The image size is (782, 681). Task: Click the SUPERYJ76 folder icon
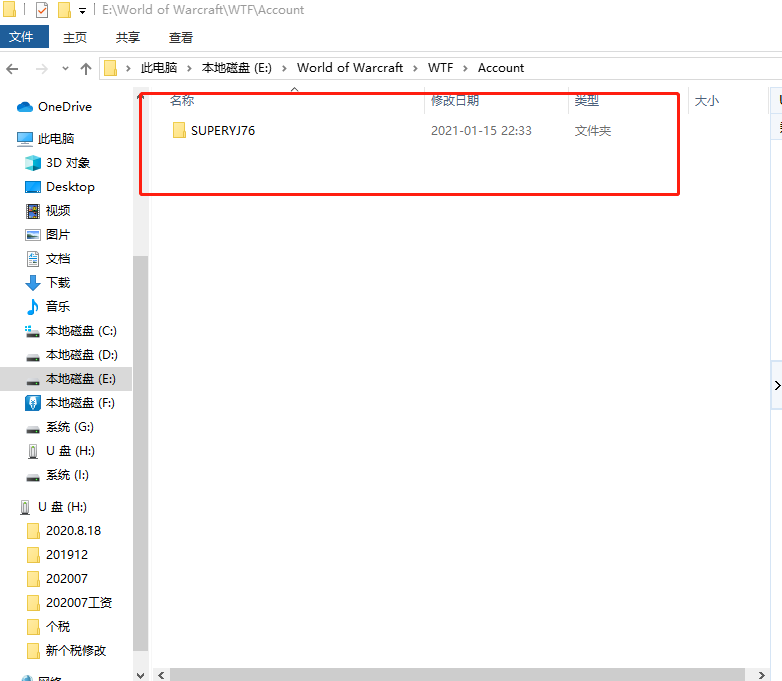pyautogui.click(x=179, y=130)
